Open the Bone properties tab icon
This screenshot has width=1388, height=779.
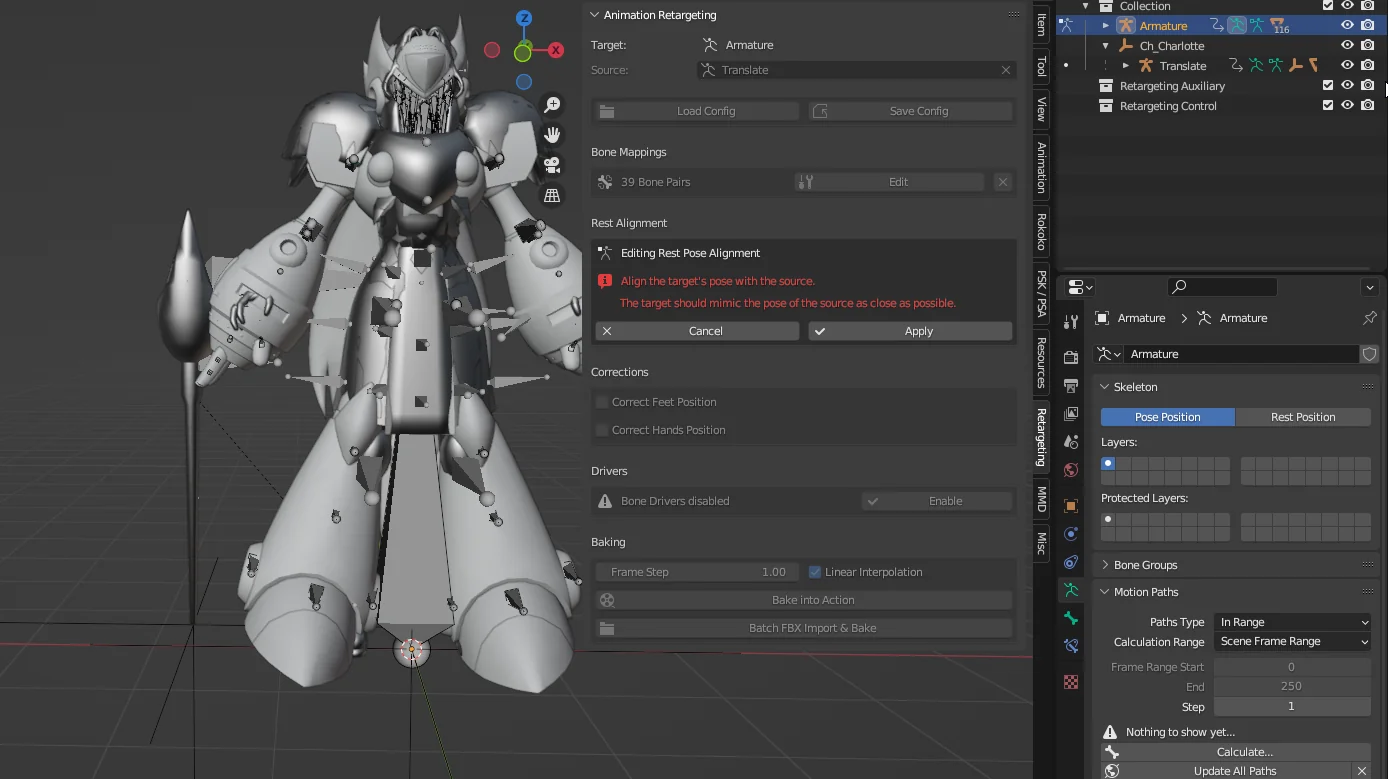(1071, 618)
